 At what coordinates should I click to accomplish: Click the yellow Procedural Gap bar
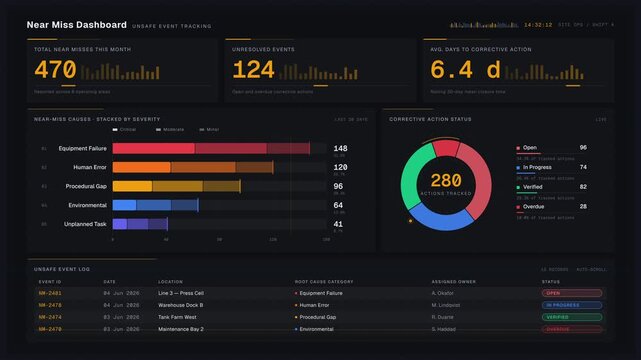(x=177, y=186)
